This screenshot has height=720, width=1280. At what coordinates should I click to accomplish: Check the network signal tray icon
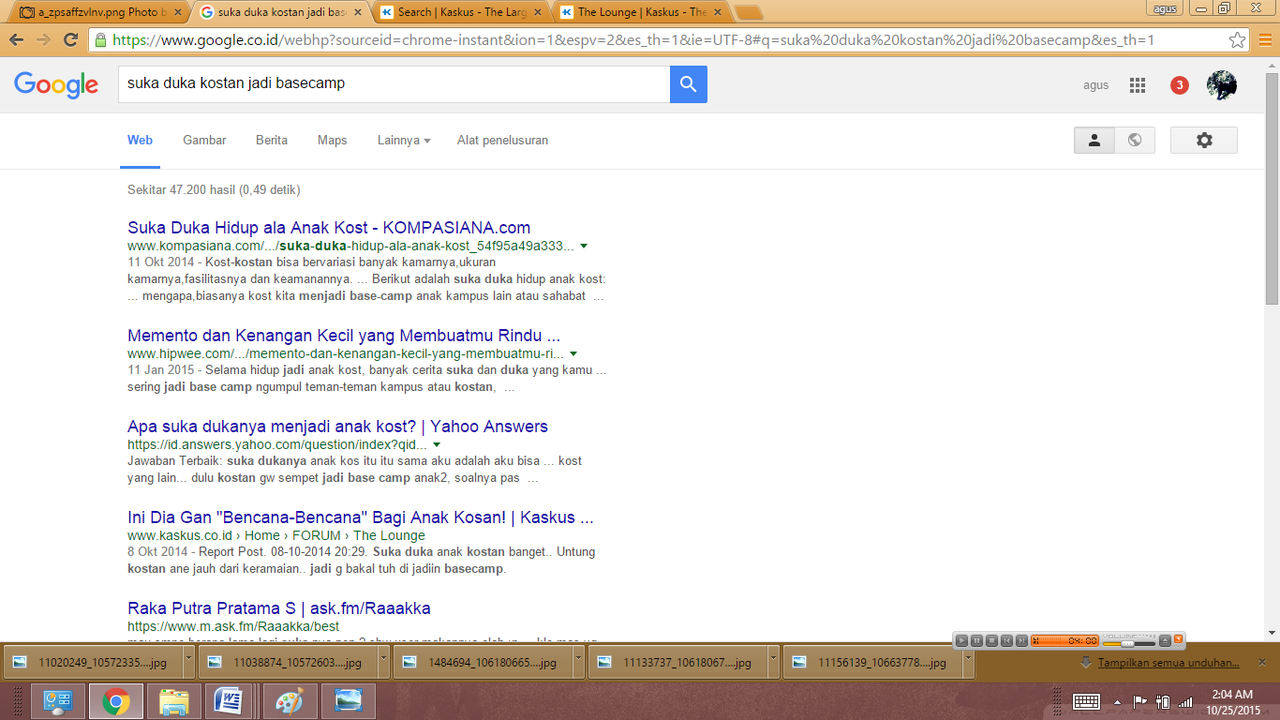[1185, 702]
